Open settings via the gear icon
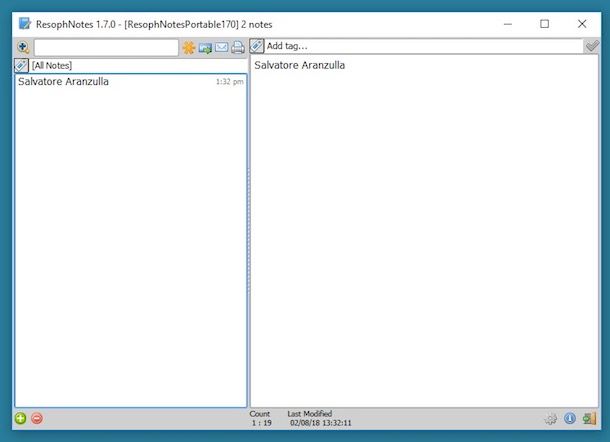 click(x=550, y=419)
